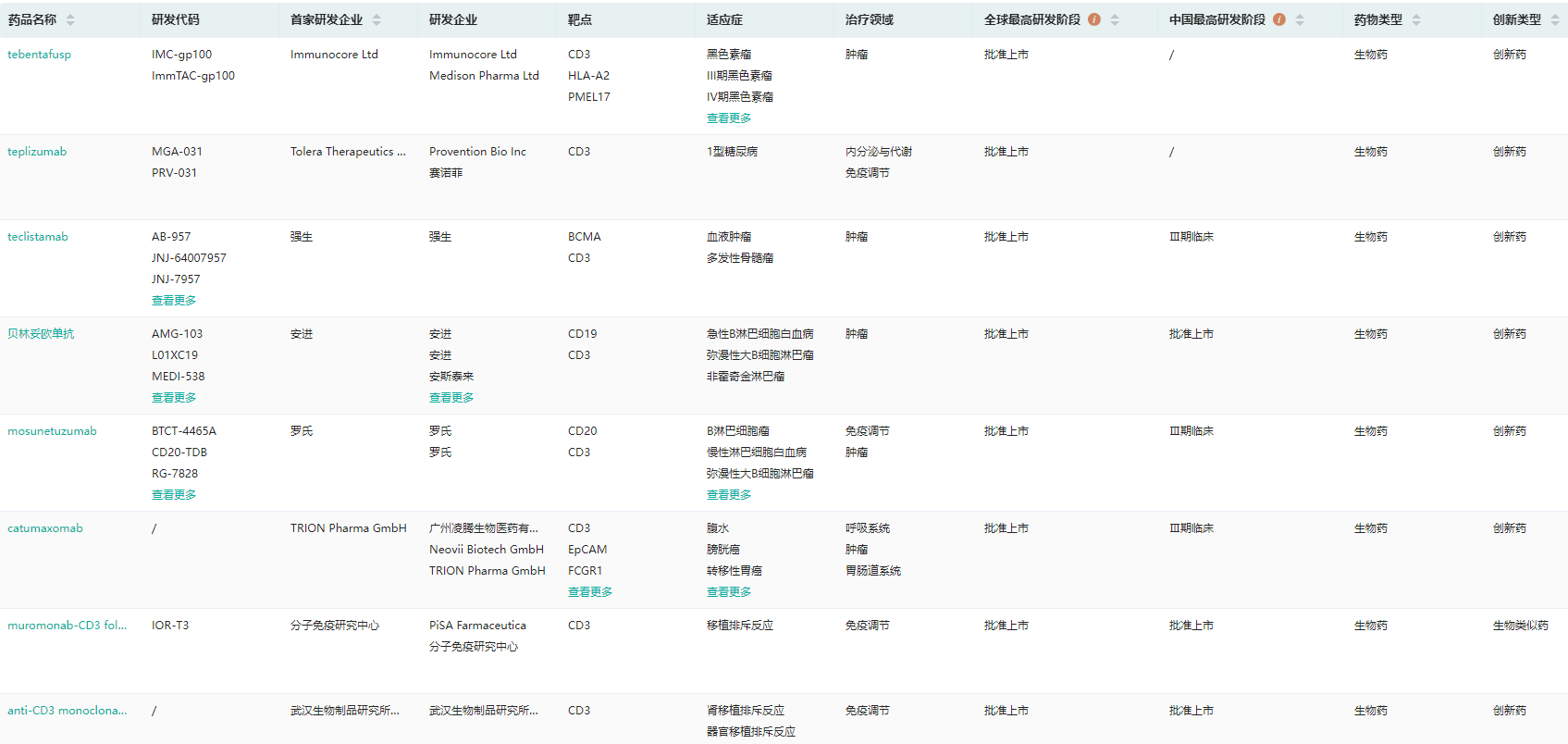Select the code AMG-103

(x=177, y=334)
